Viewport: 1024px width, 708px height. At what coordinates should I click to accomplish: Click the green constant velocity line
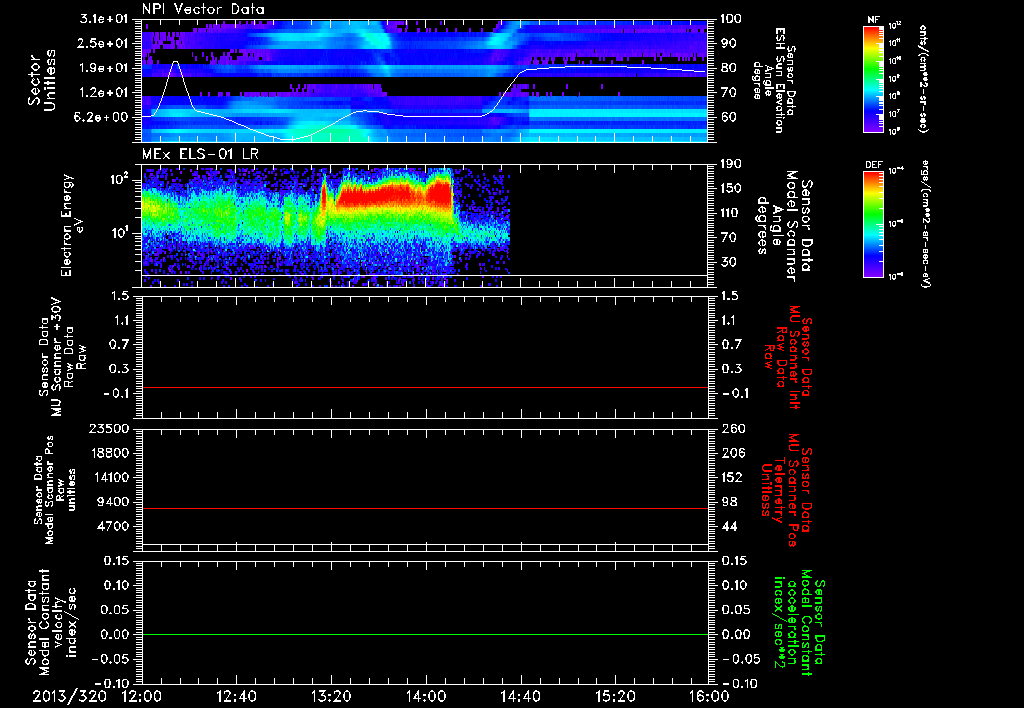pyautogui.click(x=425, y=635)
